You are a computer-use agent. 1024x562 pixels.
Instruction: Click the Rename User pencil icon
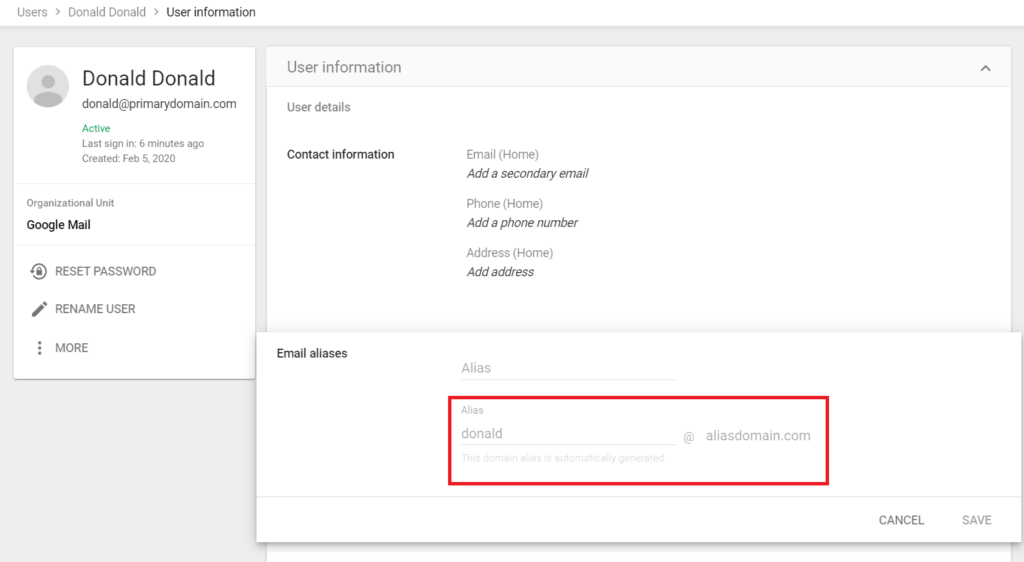(x=39, y=309)
